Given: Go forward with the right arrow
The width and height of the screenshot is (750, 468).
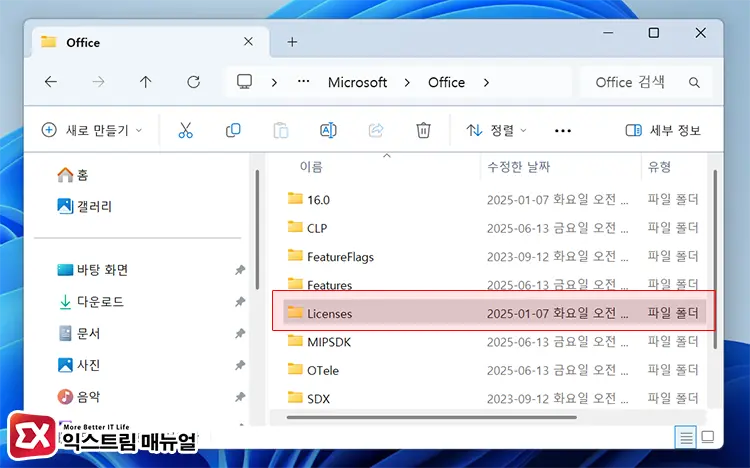Looking at the screenshot, I should tap(98, 82).
